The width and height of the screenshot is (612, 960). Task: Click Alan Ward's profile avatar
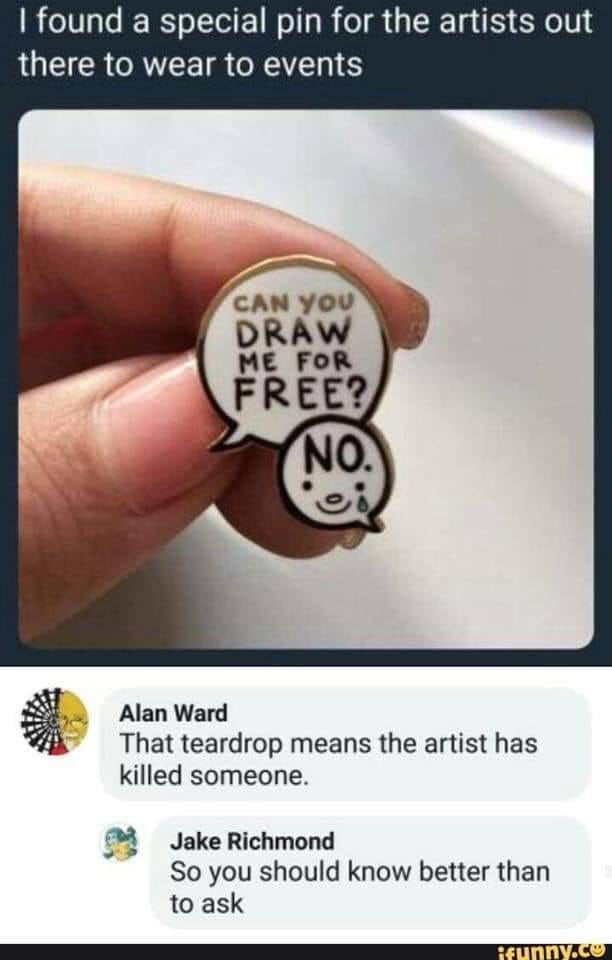coord(54,722)
